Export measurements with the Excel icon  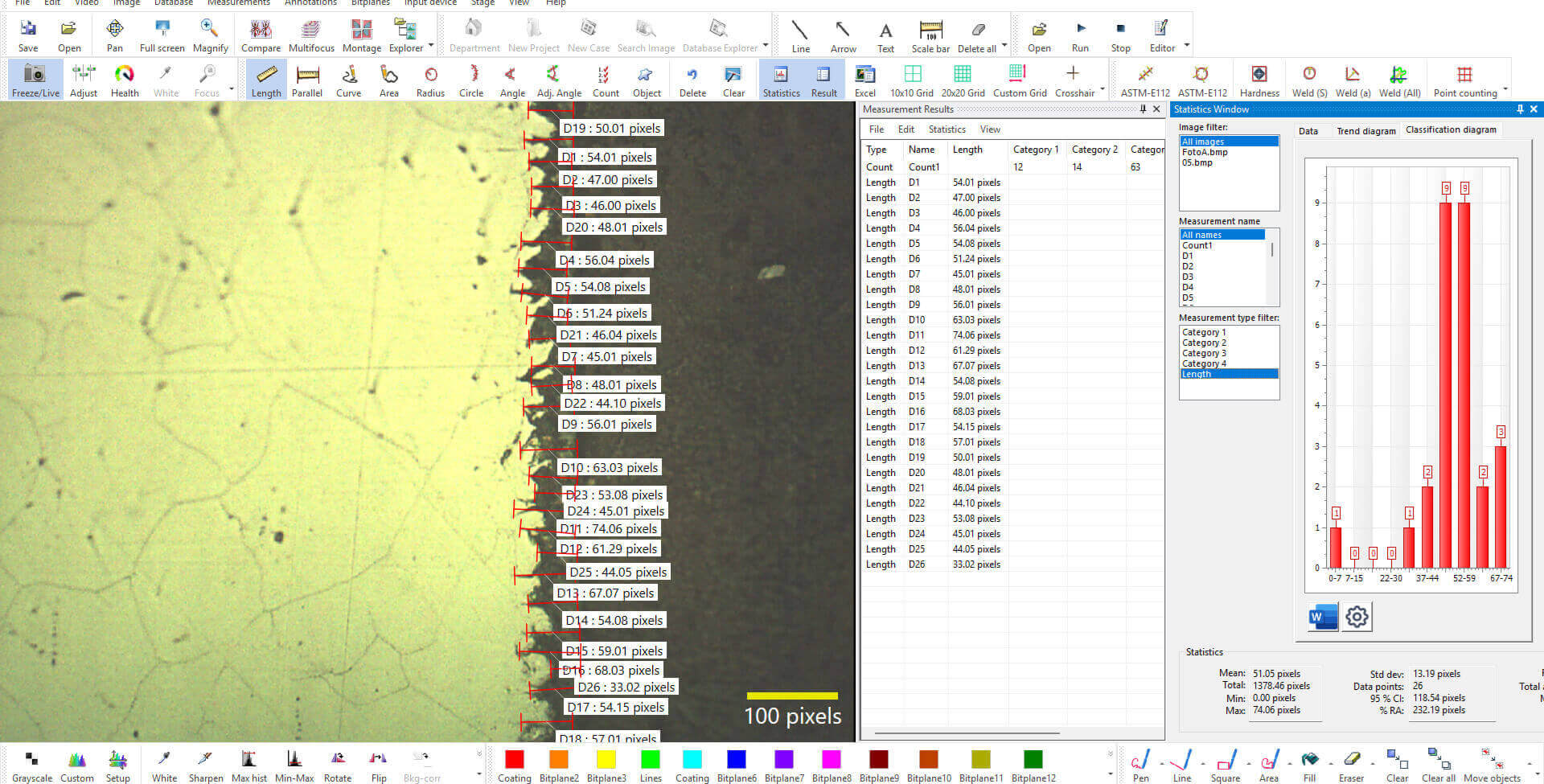pos(864,78)
